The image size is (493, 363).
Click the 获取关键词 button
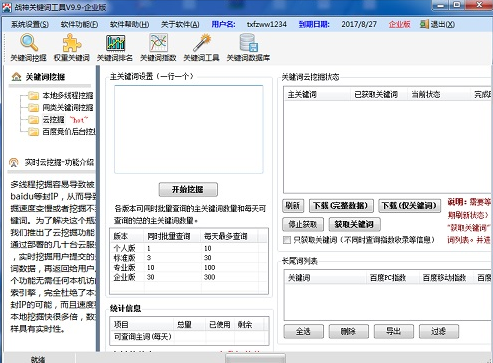click(354, 224)
